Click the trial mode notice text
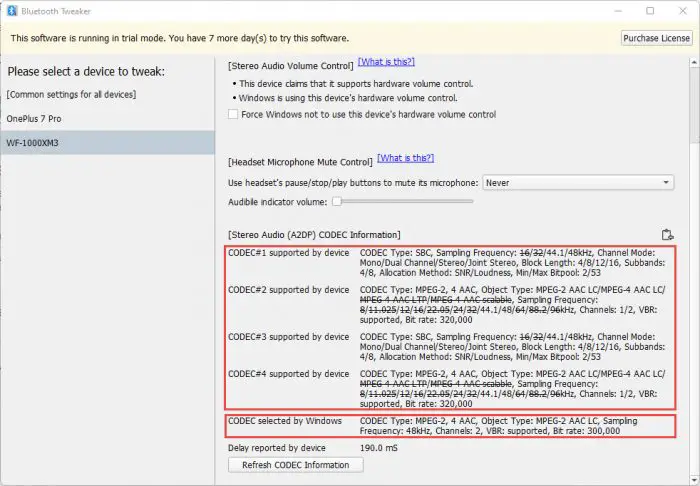The height and width of the screenshot is (486, 700). click(x=179, y=38)
